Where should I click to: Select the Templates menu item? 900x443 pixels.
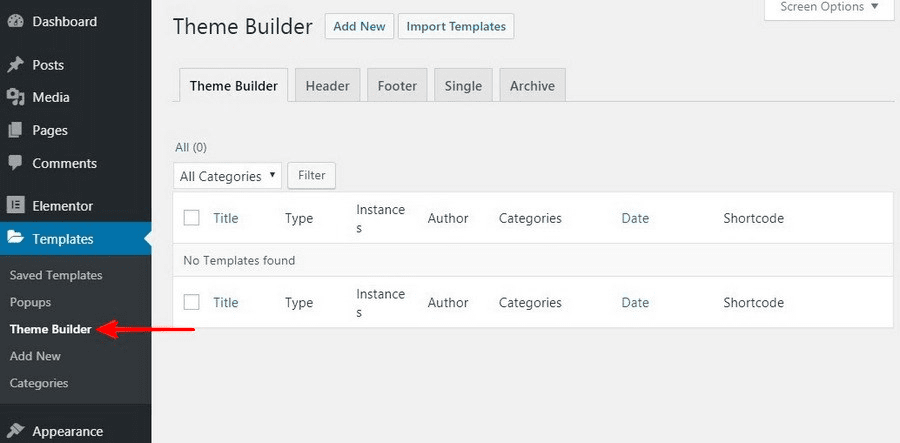click(x=75, y=239)
